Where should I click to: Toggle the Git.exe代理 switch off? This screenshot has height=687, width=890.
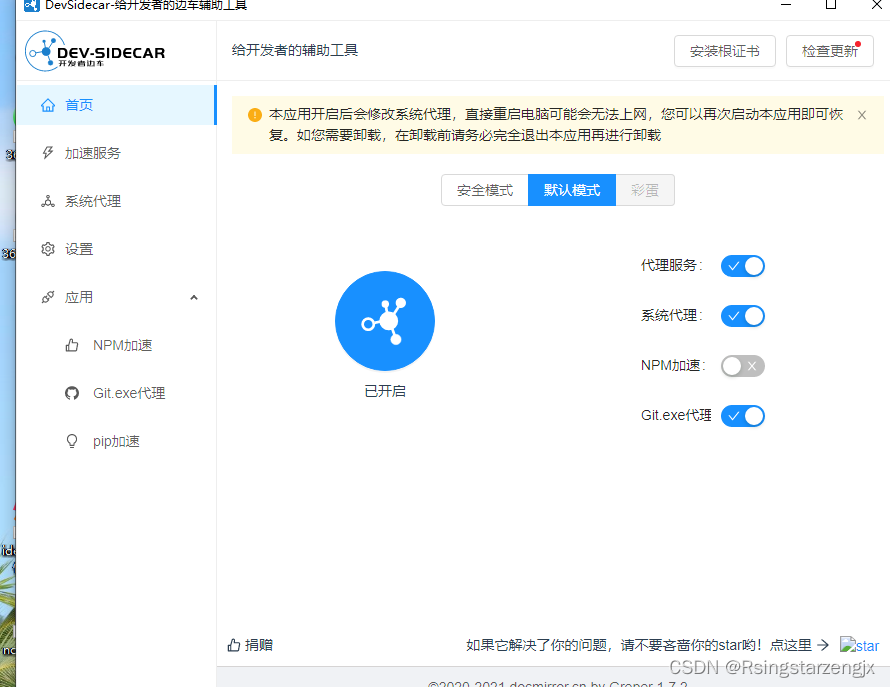tap(742, 415)
